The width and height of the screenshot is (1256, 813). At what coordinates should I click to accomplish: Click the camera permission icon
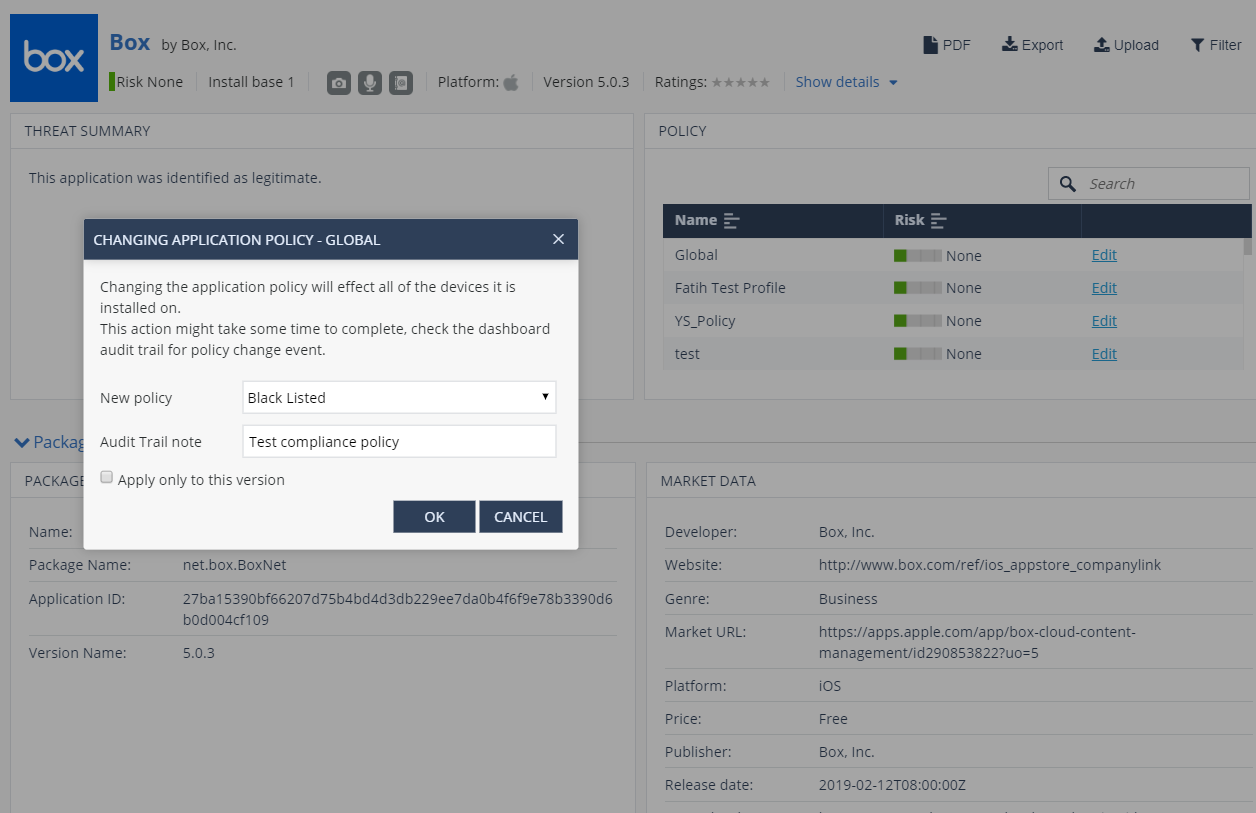339,83
